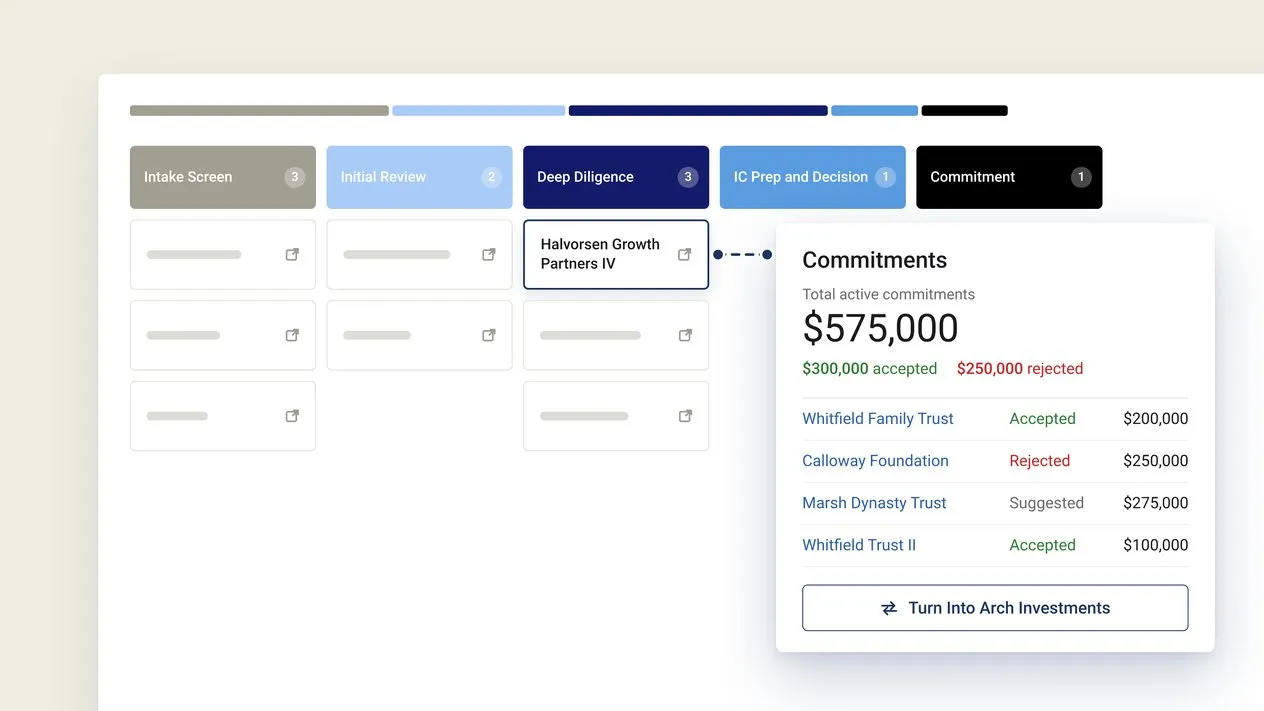1264x711 pixels.
Task: Click the Turn Into Arch Investments button
Action: click(x=995, y=608)
